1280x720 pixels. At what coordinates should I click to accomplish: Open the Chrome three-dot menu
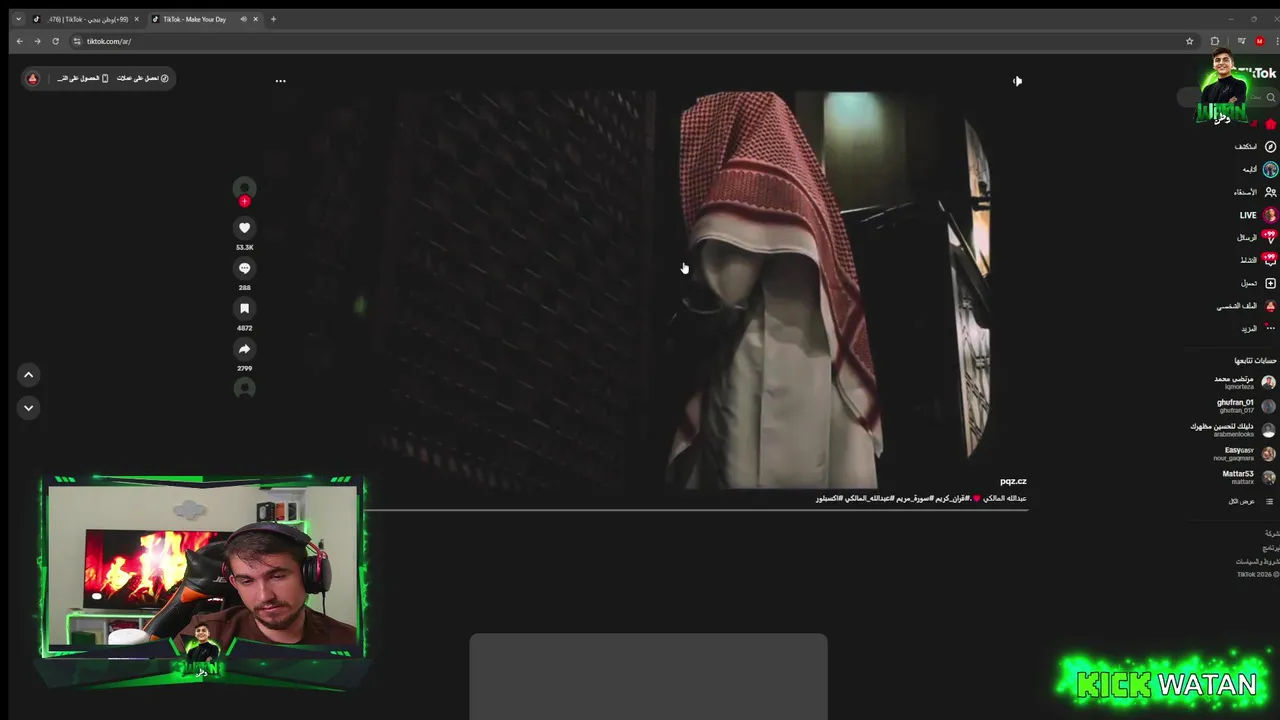coord(1276,41)
